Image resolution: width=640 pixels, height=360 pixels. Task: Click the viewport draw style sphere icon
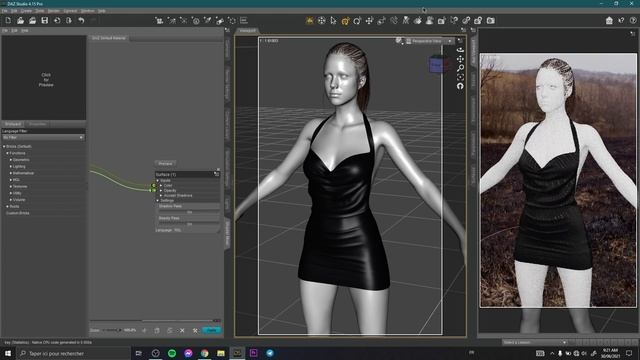tap(399, 41)
